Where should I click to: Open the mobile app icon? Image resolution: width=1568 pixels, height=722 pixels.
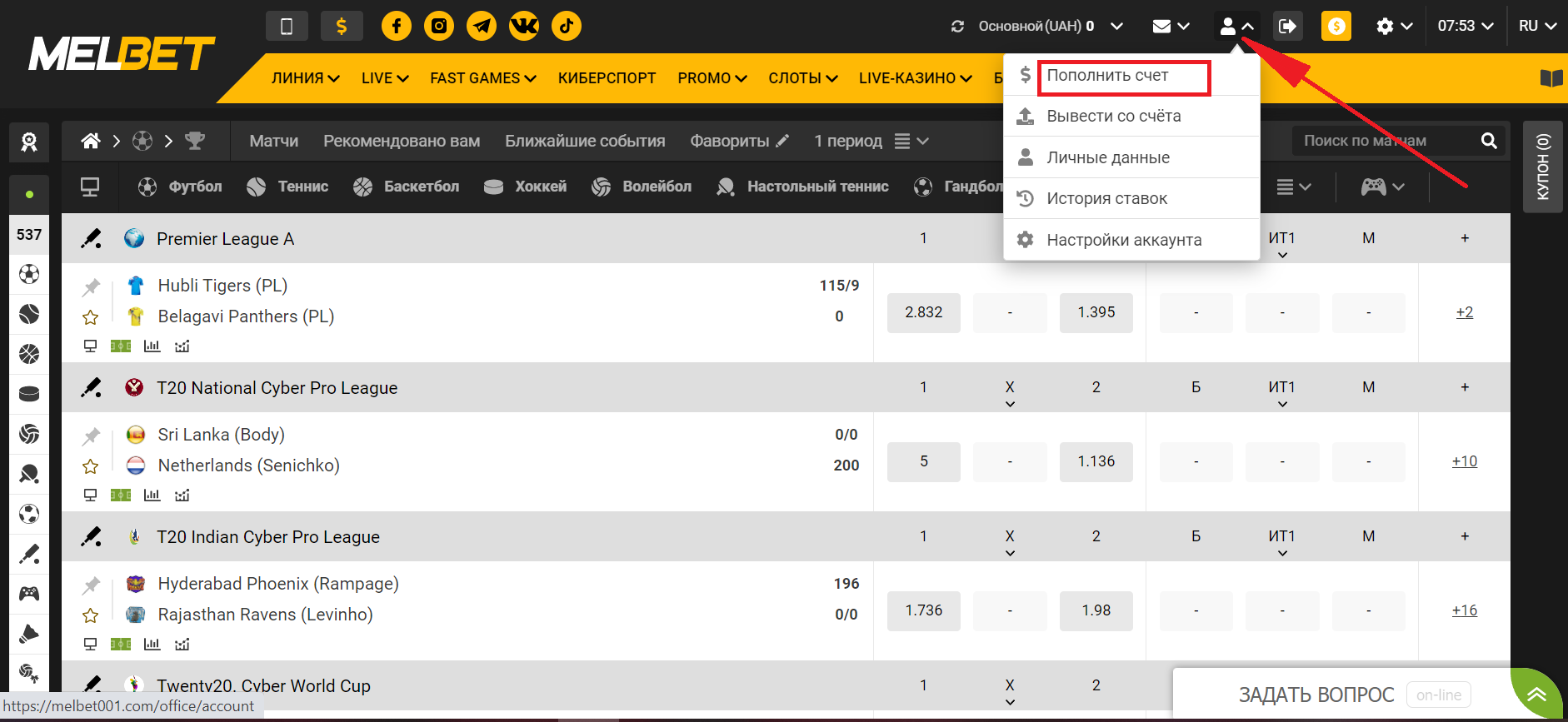point(287,26)
